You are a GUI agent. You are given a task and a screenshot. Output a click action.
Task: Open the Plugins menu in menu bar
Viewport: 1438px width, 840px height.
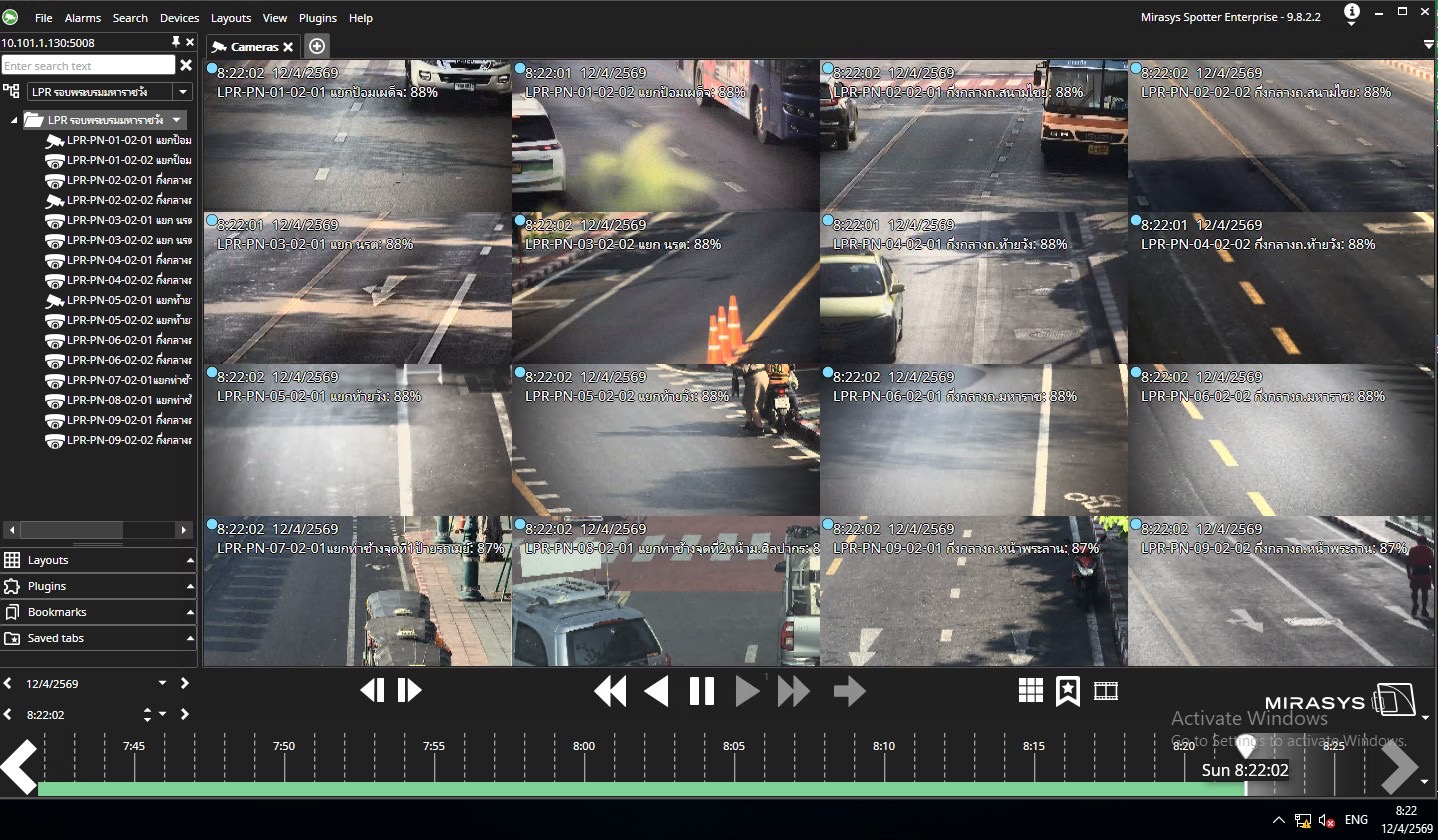[x=318, y=18]
